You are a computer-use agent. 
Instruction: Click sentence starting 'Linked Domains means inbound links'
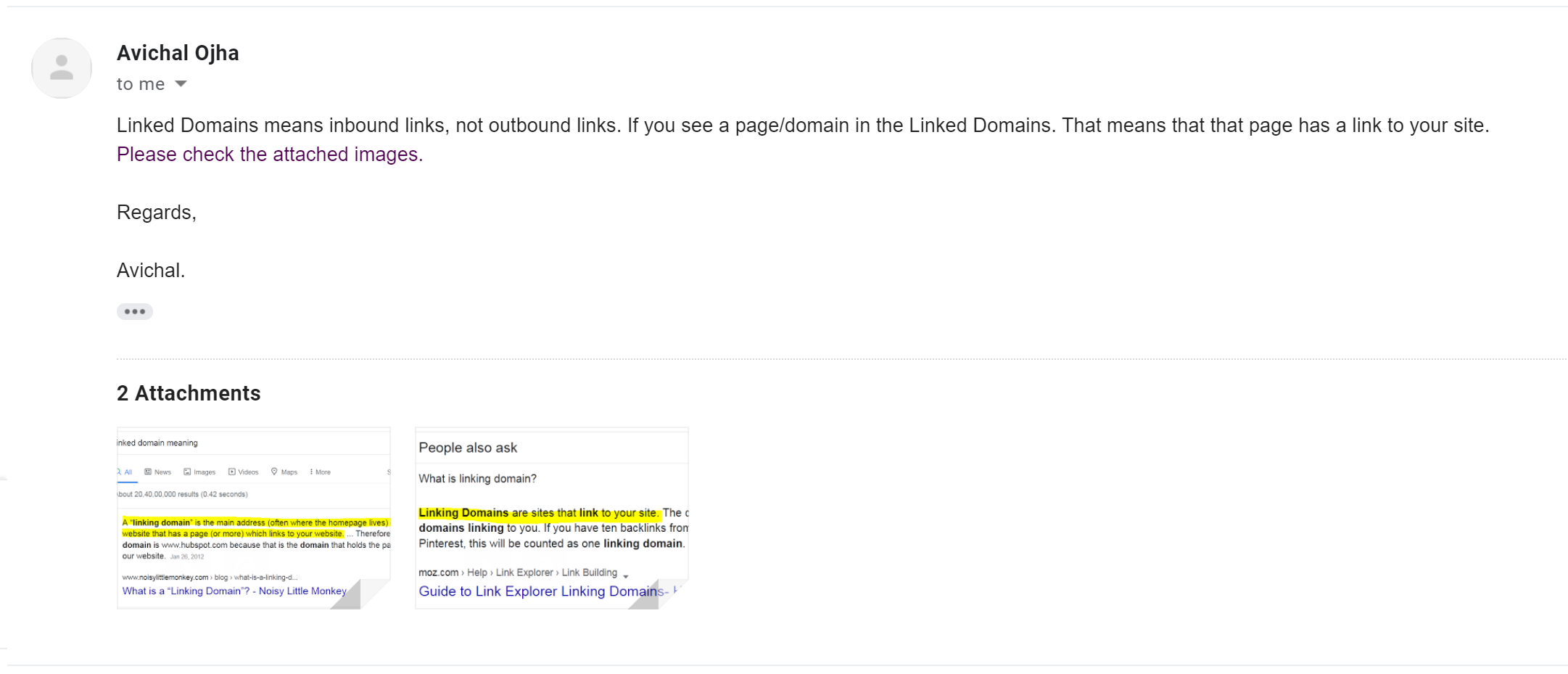803,126
